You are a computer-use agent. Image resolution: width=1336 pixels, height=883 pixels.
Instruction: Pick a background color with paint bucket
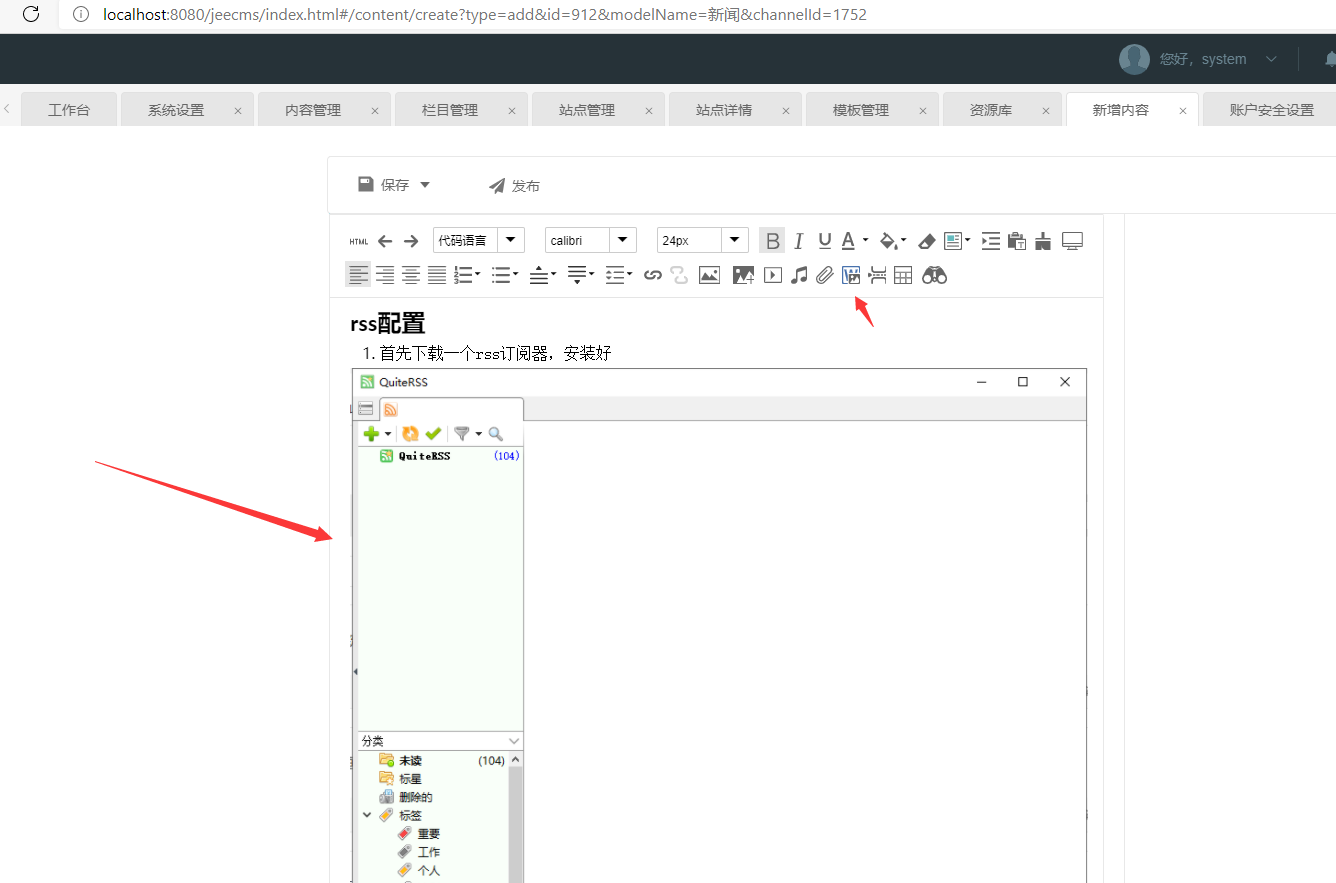click(x=888, y=241)
